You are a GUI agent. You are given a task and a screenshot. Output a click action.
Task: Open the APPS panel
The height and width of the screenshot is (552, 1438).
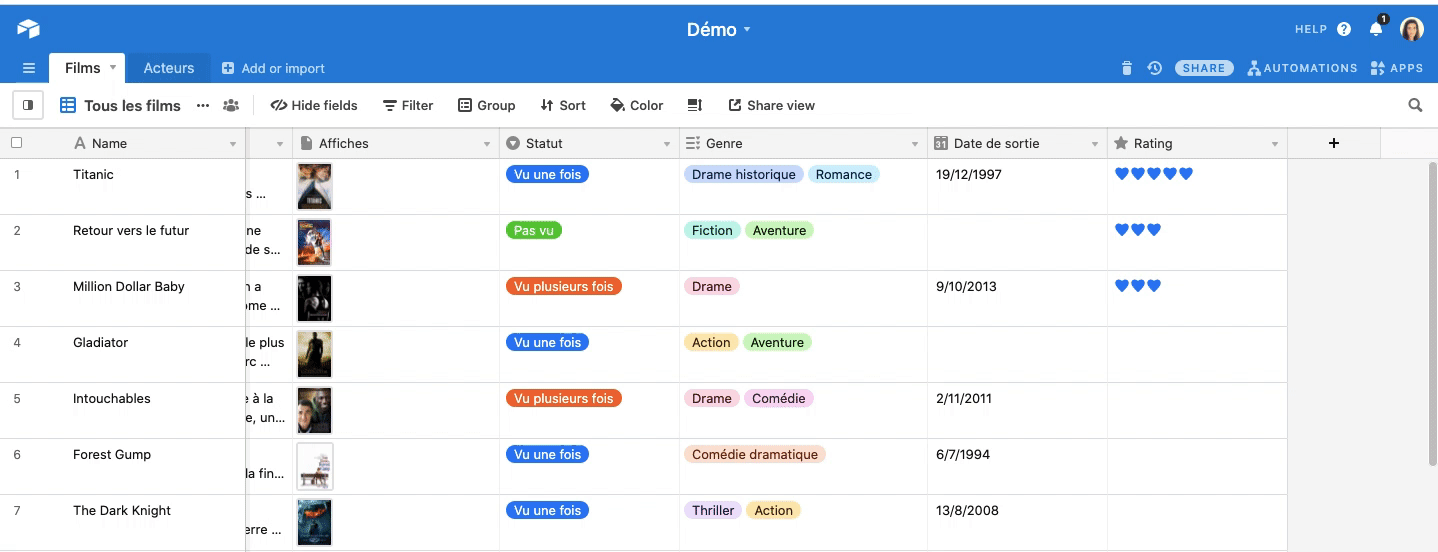click(1396, 68)
